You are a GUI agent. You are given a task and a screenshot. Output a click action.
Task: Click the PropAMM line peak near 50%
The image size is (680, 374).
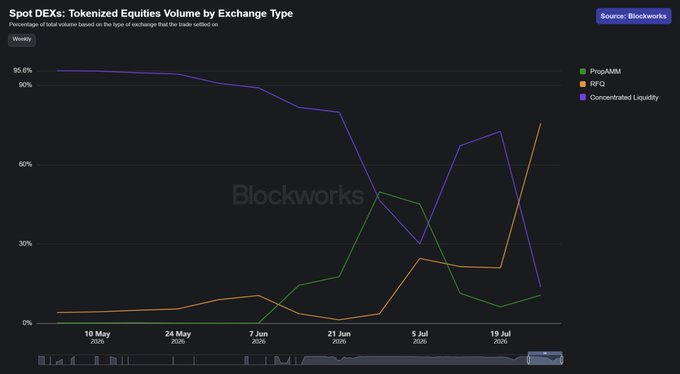coord(379,192)
